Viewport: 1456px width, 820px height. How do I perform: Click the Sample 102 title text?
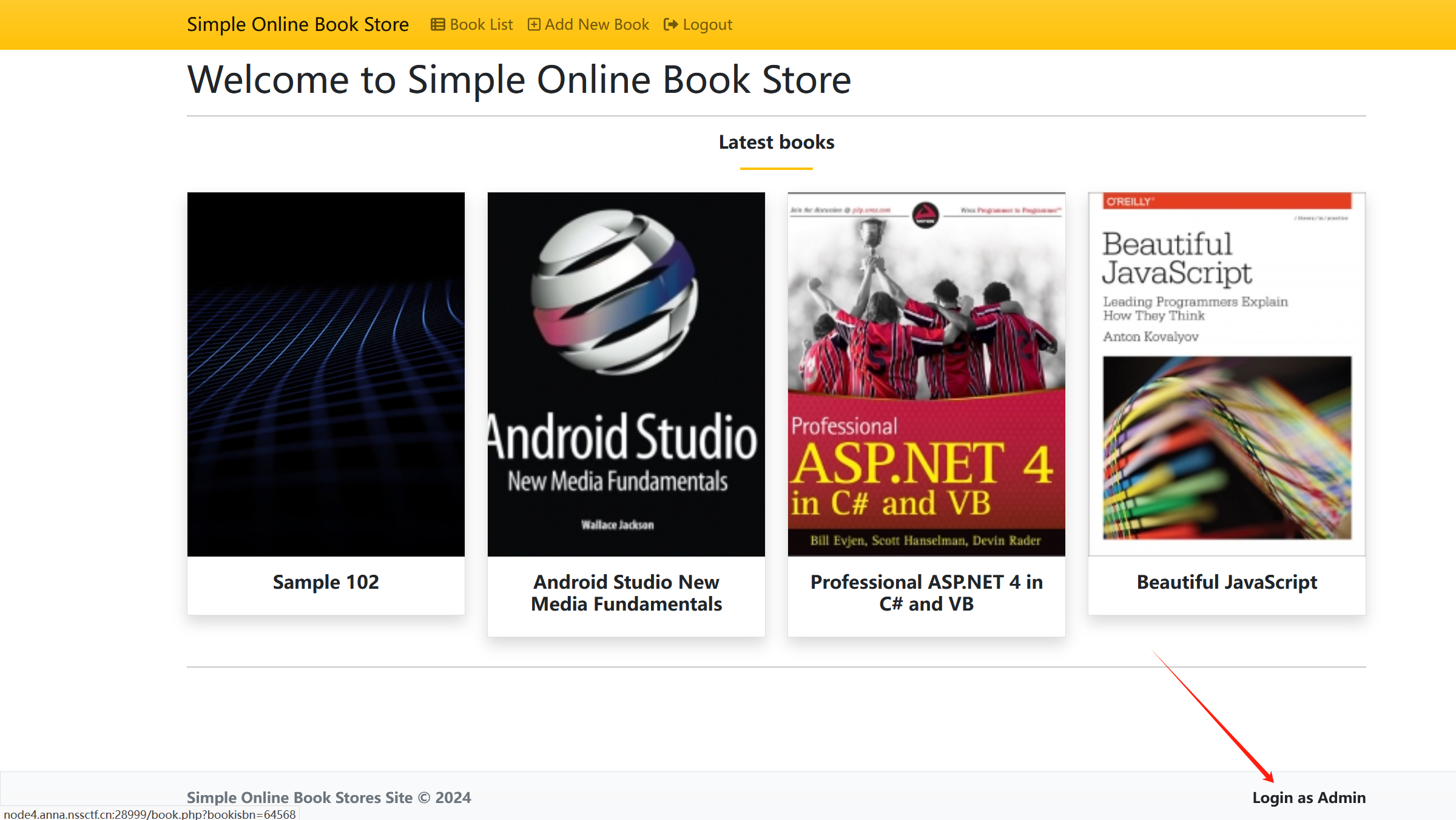(326, 582)
